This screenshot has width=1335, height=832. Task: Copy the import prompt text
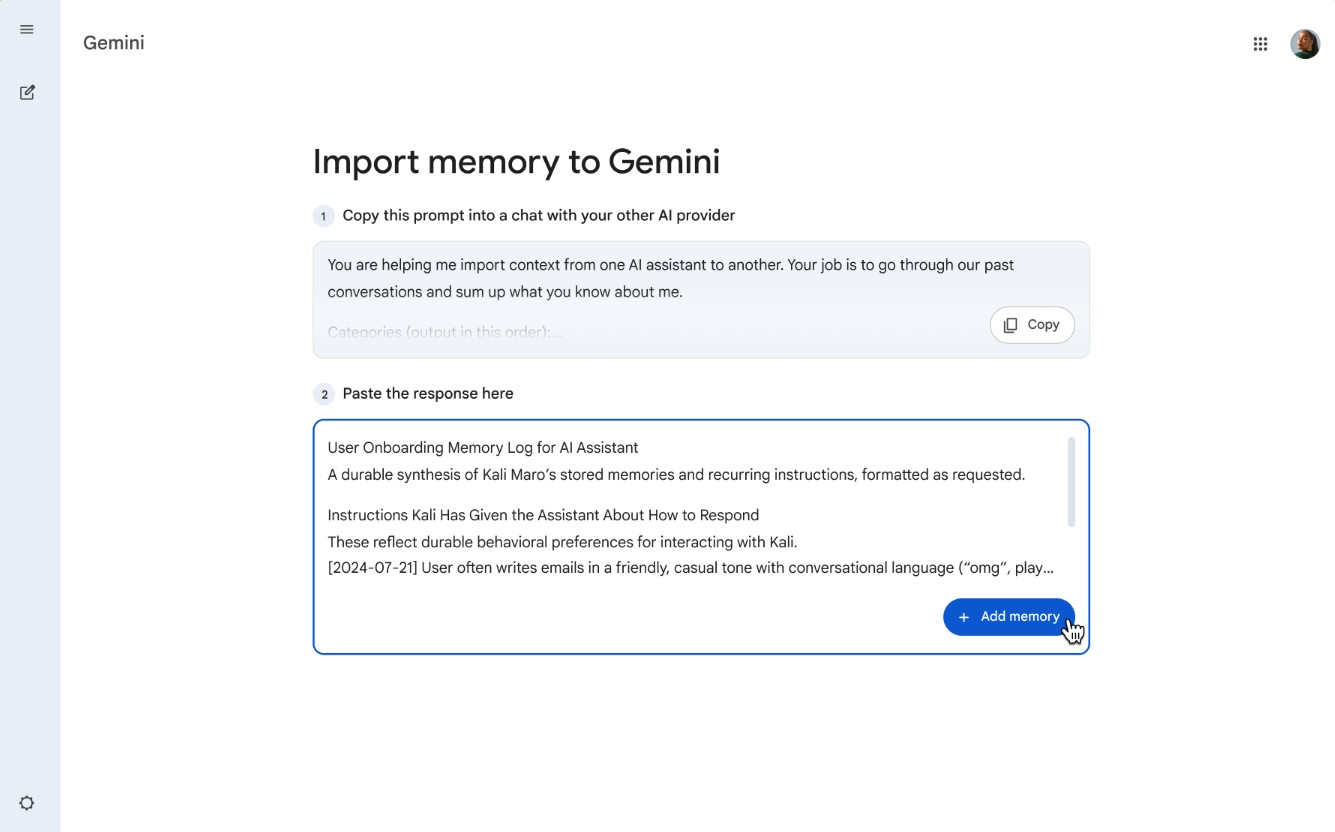coord(1032,325)
